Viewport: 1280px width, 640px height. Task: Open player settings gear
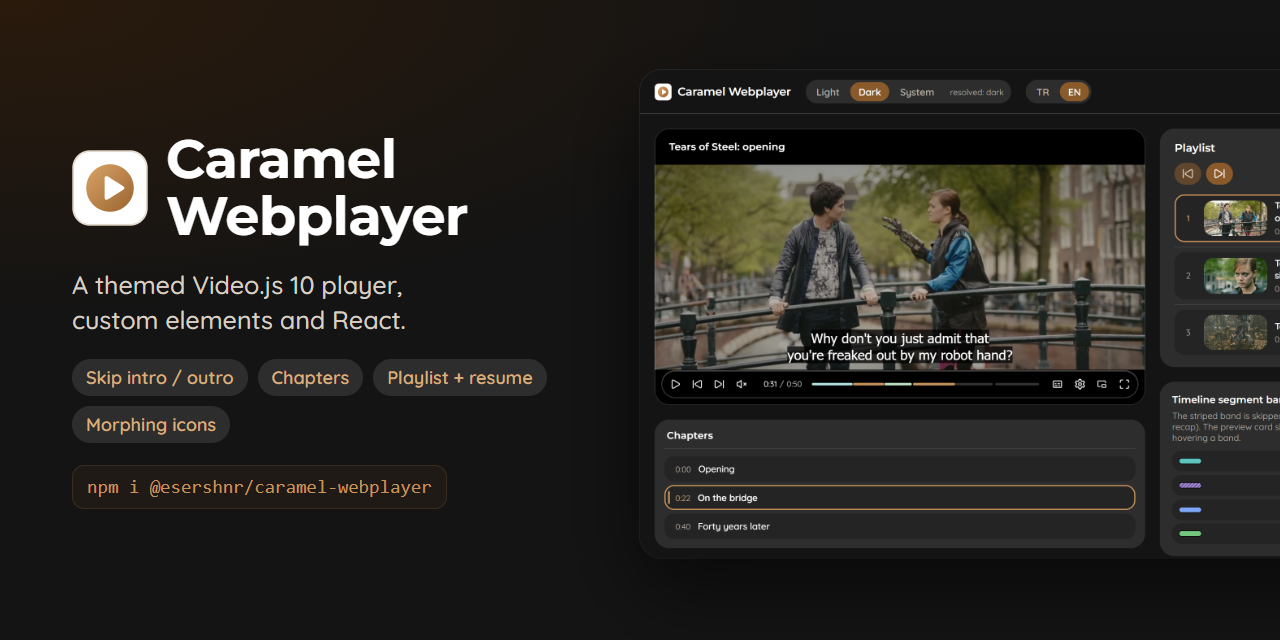coord(1080,384)
